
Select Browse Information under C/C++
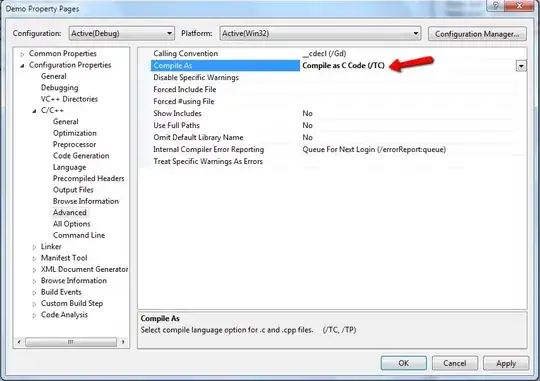pyautogui.click(x=86, y=201)
